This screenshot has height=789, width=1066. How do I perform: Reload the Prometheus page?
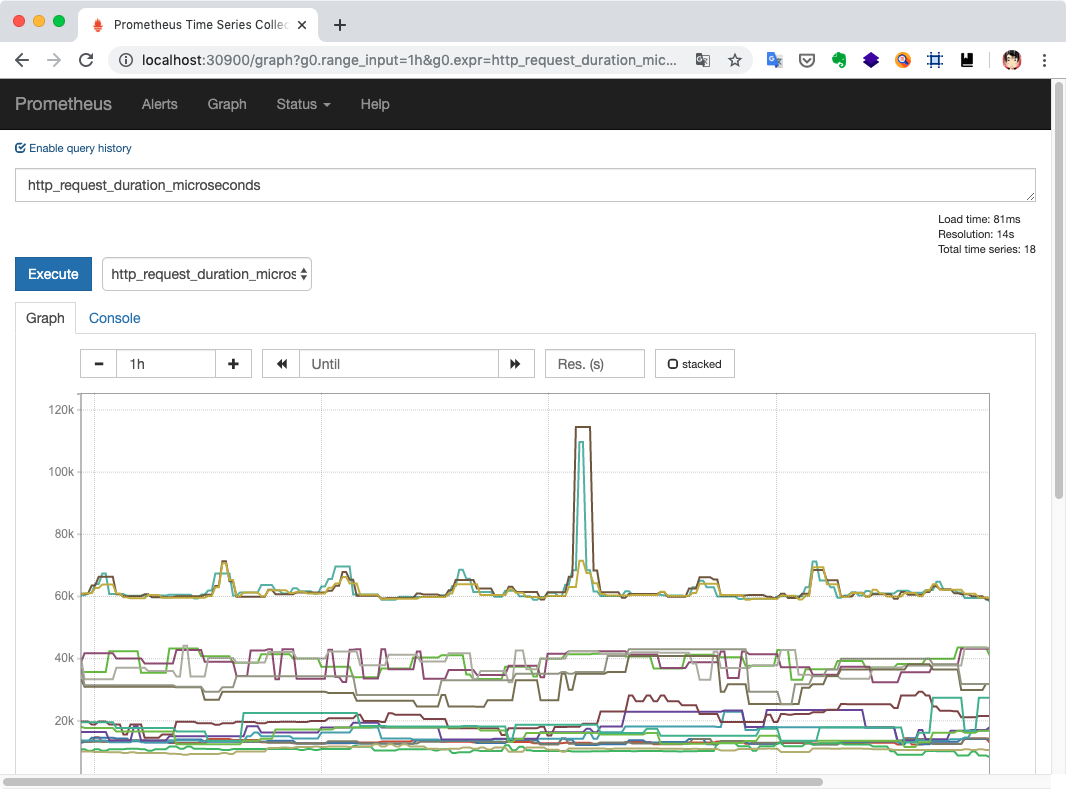[x=86, y=60]
